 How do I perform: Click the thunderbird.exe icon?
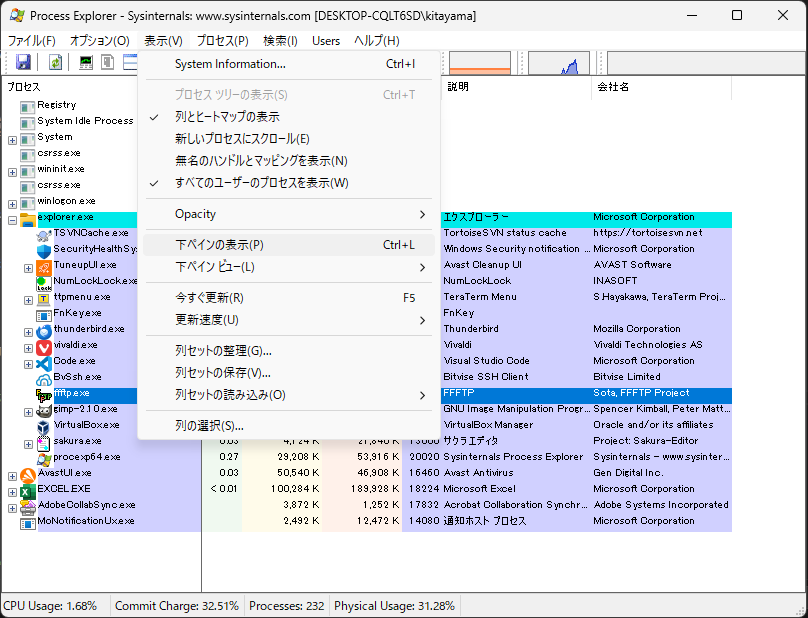tap(44, 331)
